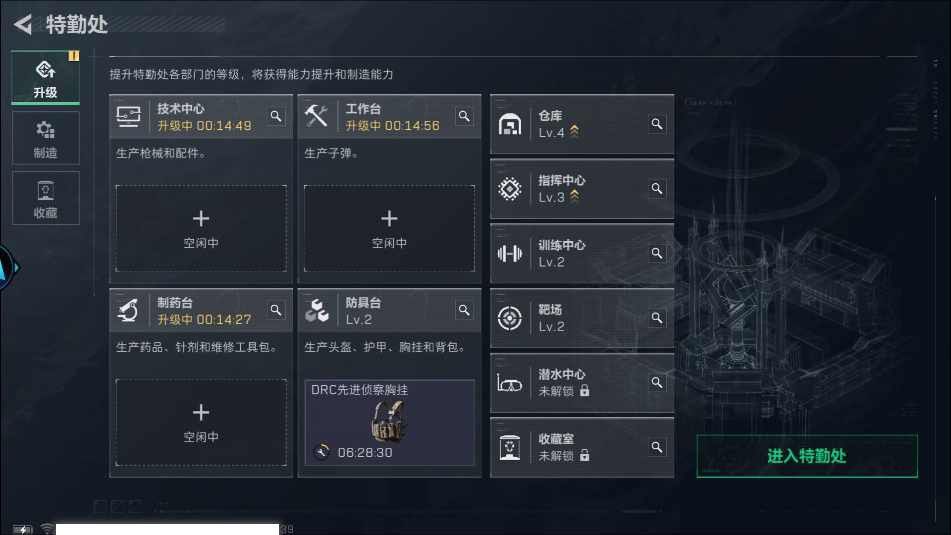Switch to the 升级 tab
Image resolution: width=951 pixels, height=535 pixels.
(x=45, y=78)
